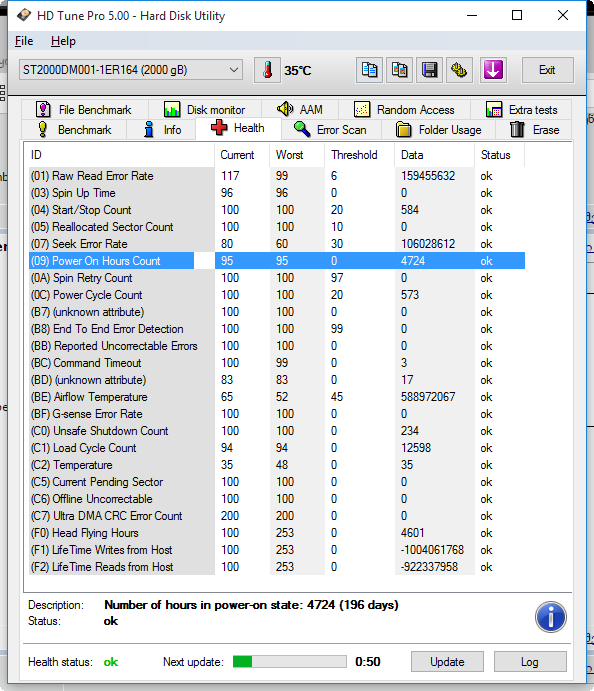The image size is (594, 691).
Task: Click the Exit button
Action: click(x=548, y=70)
